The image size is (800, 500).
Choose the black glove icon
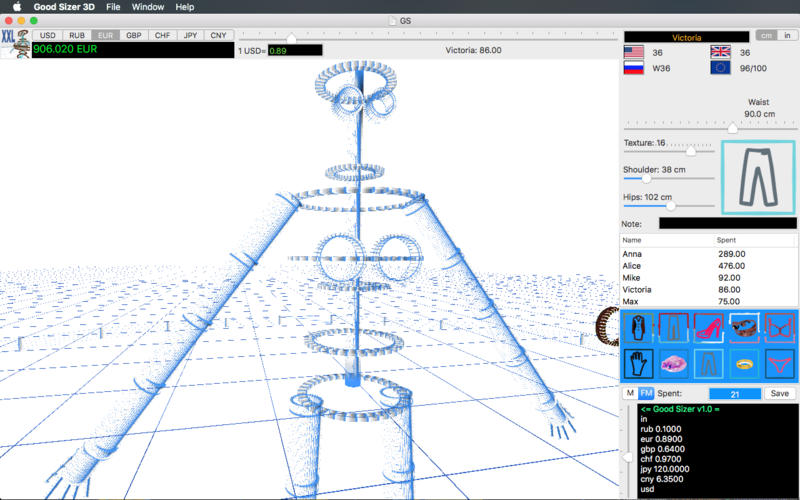click(x=638, y=364)
